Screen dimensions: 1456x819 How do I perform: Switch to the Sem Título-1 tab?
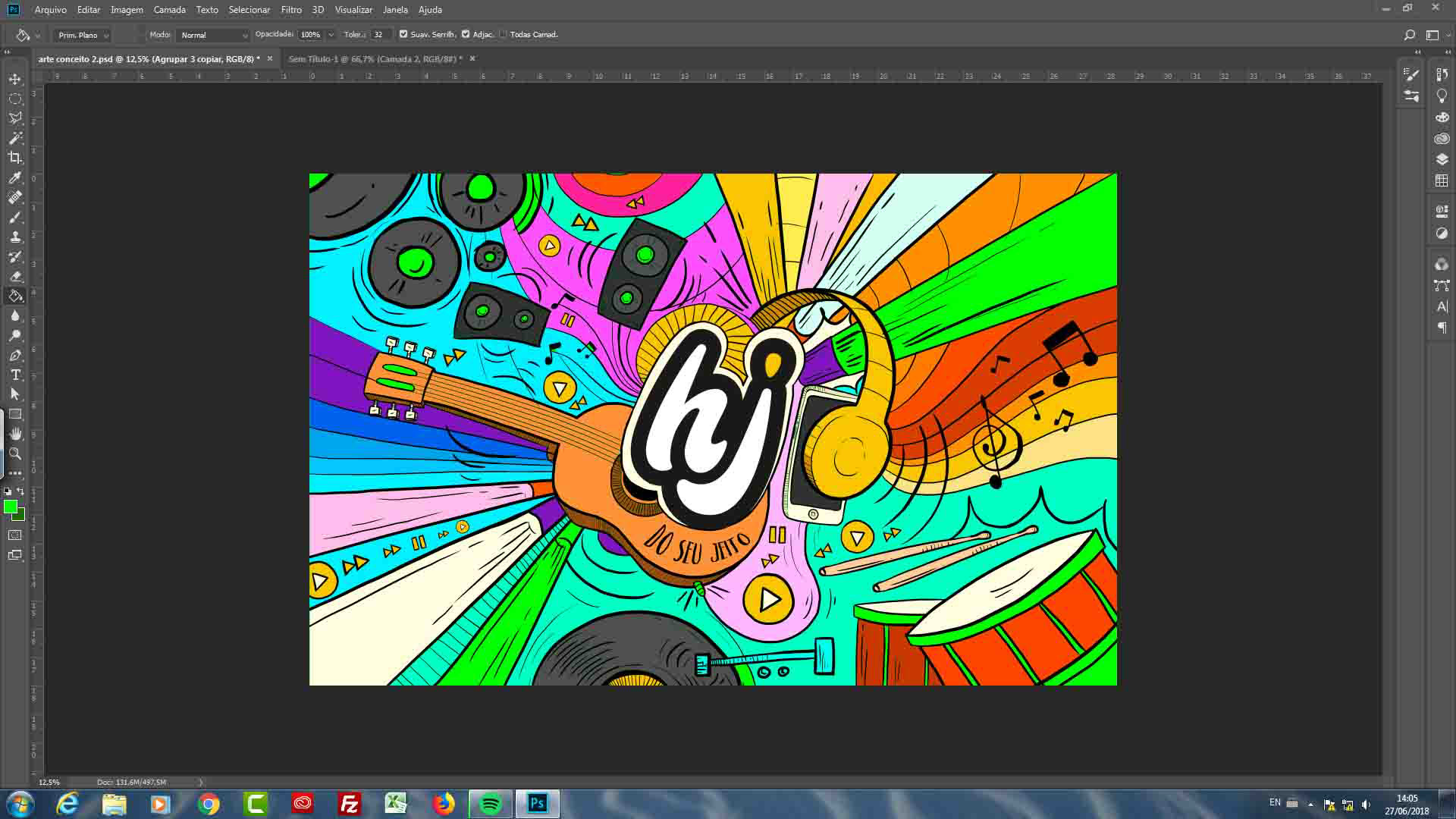[375, 58]
